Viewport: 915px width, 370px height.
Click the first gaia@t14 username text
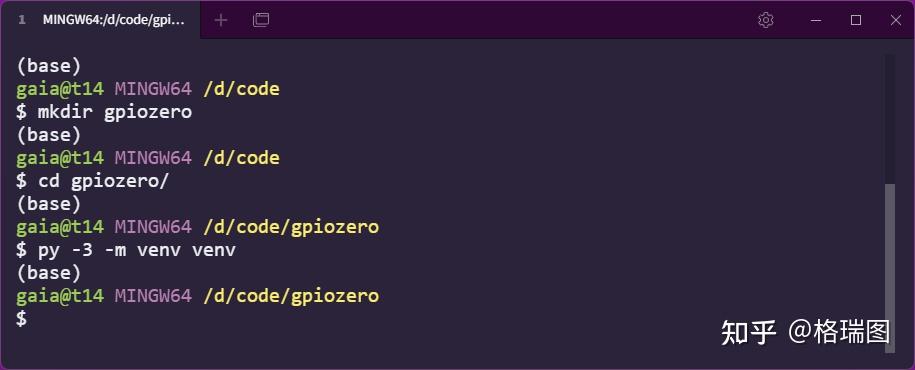point(60,89)
